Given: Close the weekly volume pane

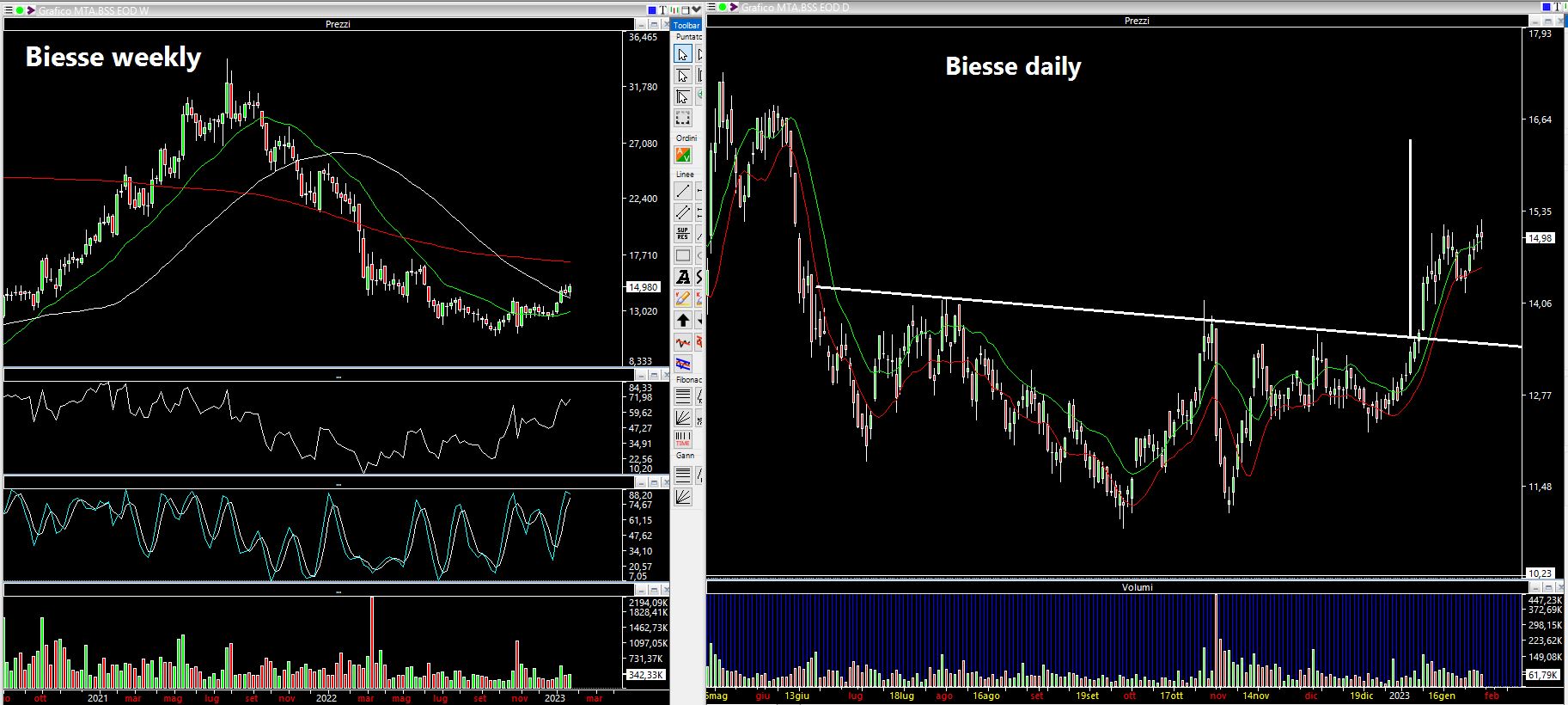Looking at the screenshot, I should 666,589.
